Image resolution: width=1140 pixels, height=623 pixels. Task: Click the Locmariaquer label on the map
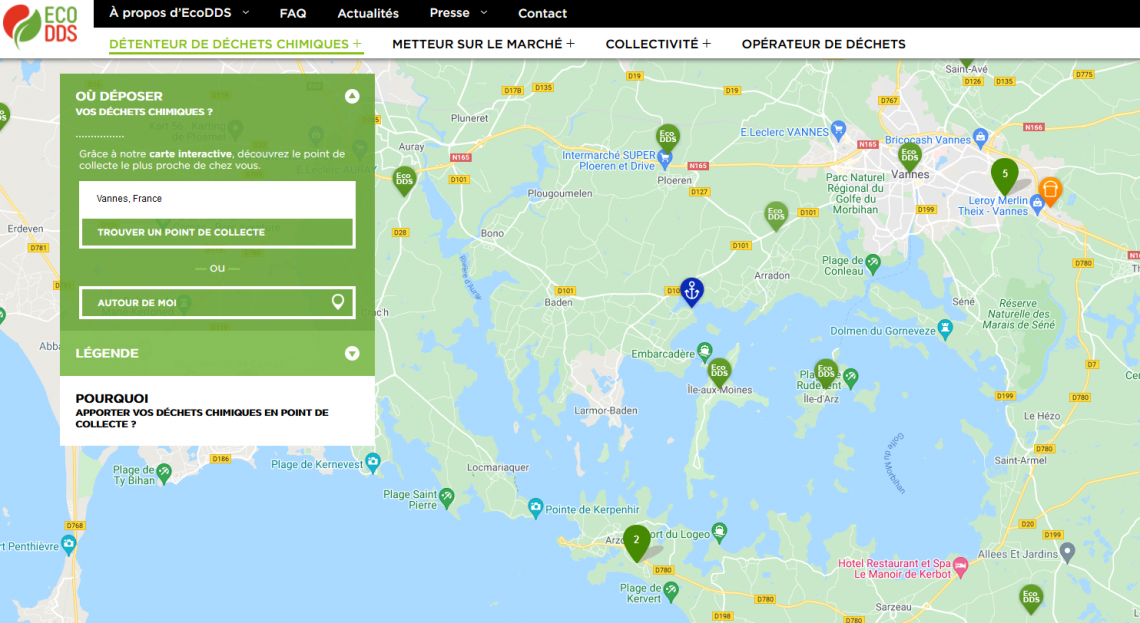point(498,467)
